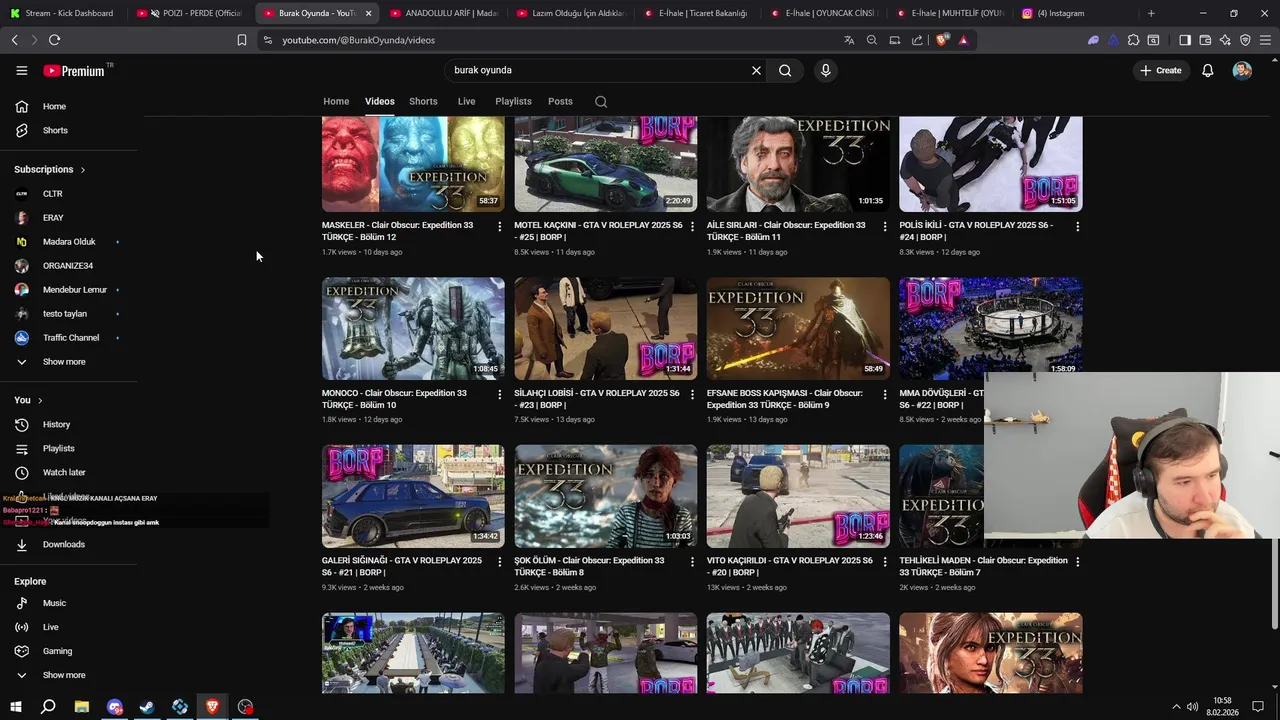The height and width of the screenshot is (720, 1280).
Task: Open MONOCO Expedition 33 video thumbnail
Action: click(x=413, y=328)
